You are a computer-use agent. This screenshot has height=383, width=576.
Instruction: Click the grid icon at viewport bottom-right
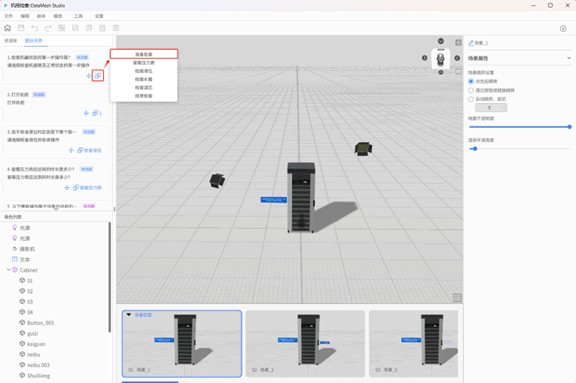[457, 298]
